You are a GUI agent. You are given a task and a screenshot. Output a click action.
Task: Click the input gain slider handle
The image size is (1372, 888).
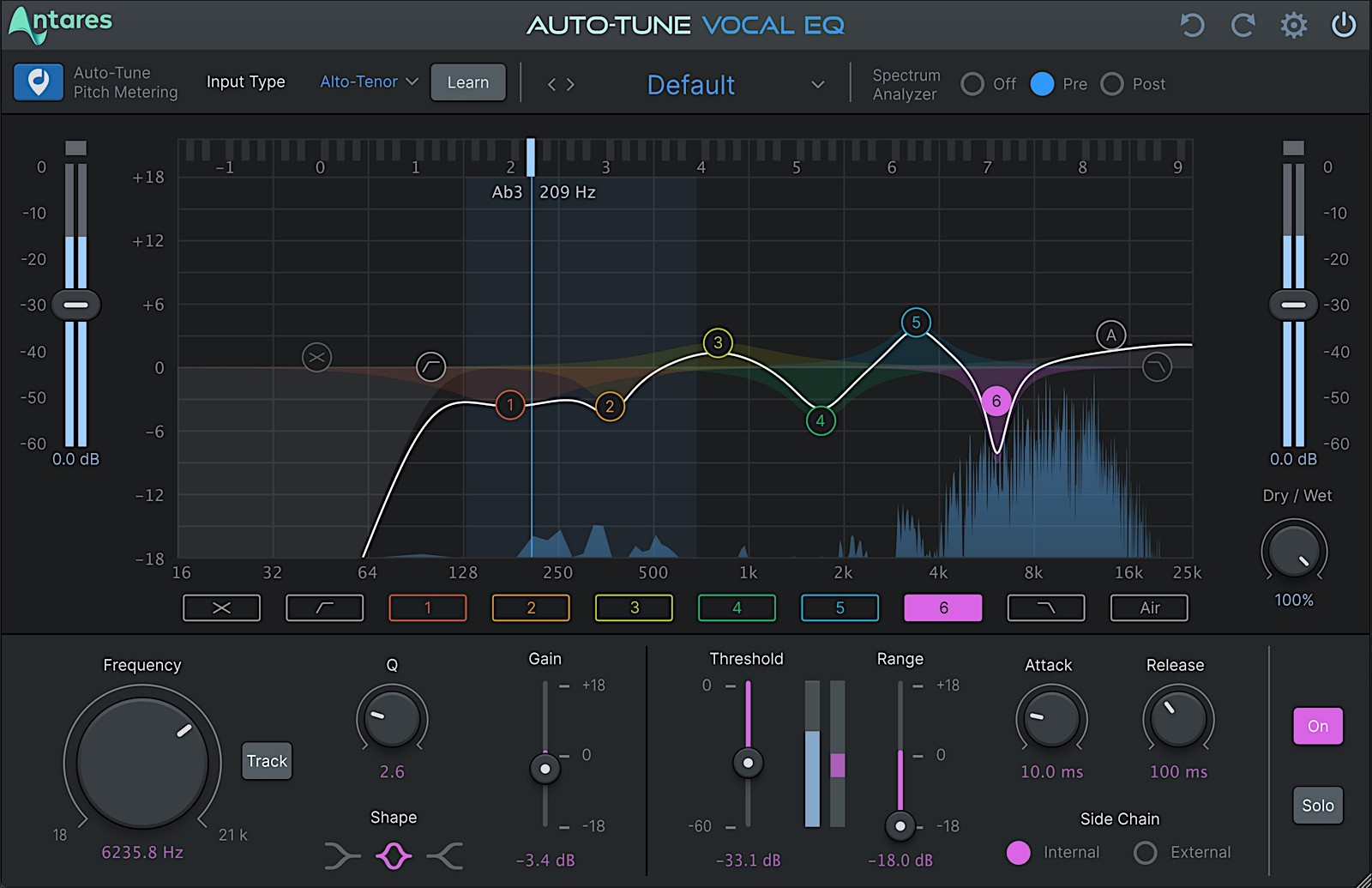75,305
